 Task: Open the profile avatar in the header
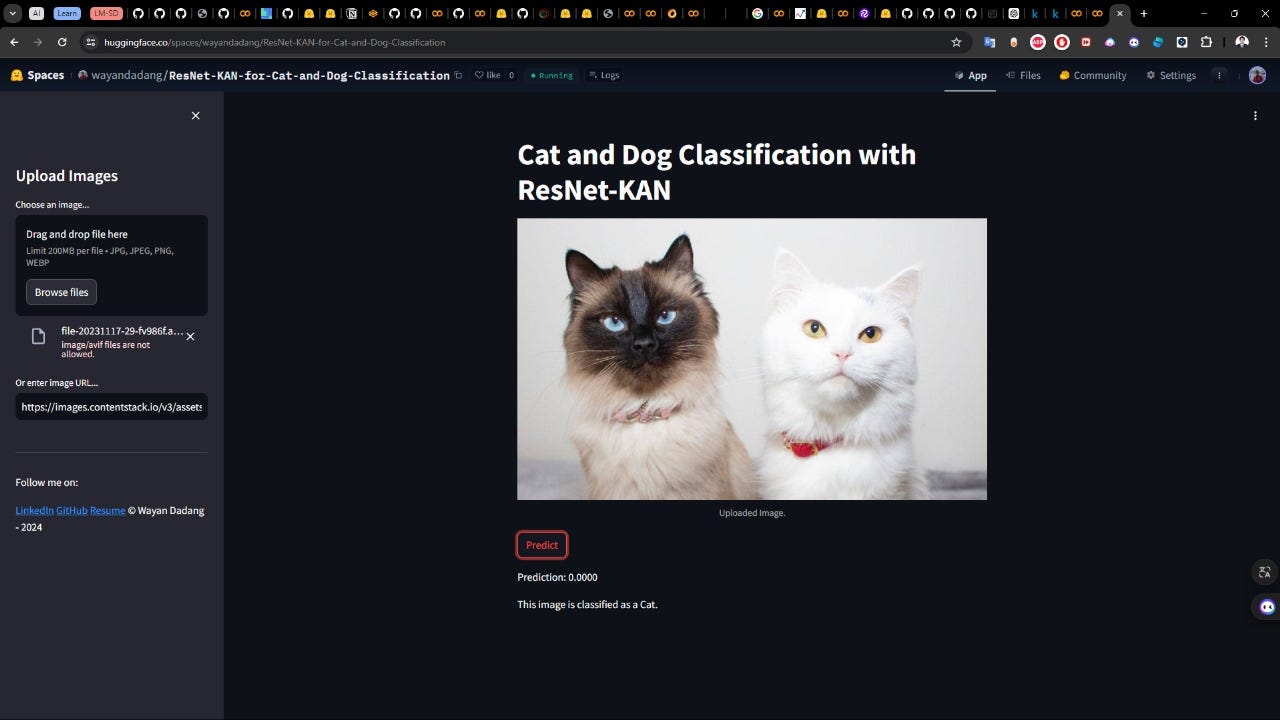coord(1257,75)
